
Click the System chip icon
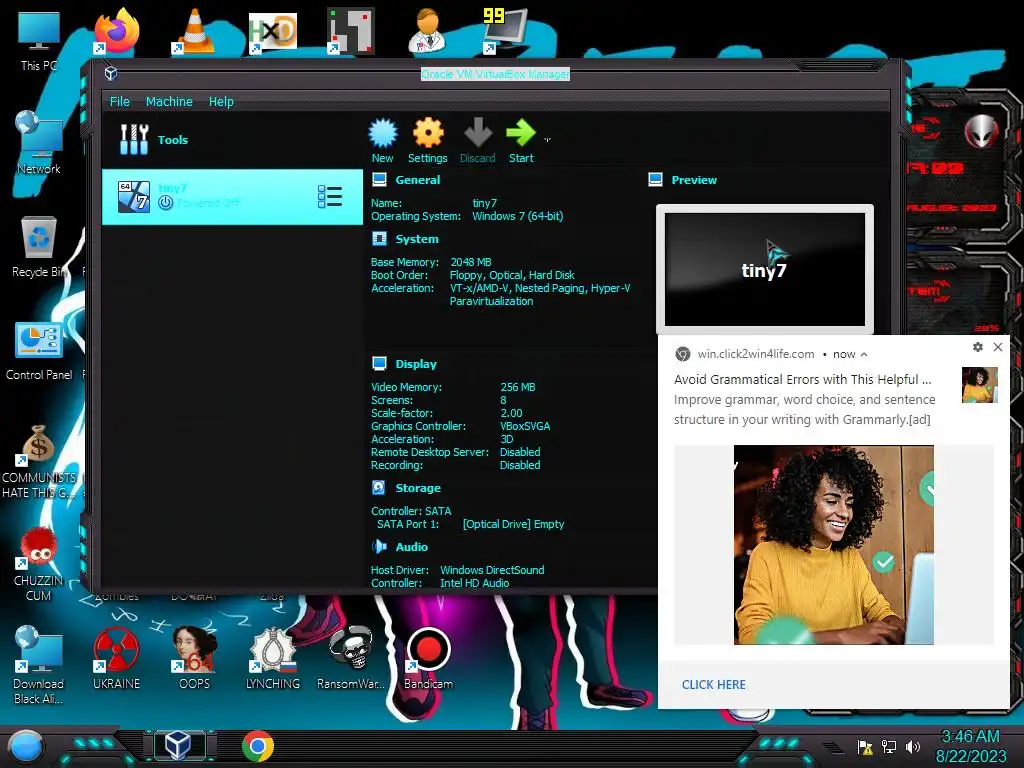[x=379, y=238]
